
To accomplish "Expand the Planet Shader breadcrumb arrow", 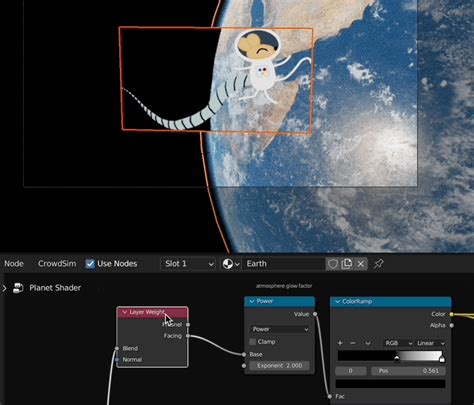I will 4,288.
